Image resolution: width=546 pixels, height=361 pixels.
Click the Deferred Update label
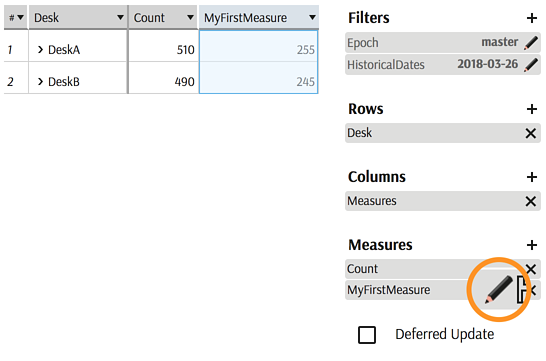[x=445, y=334]
